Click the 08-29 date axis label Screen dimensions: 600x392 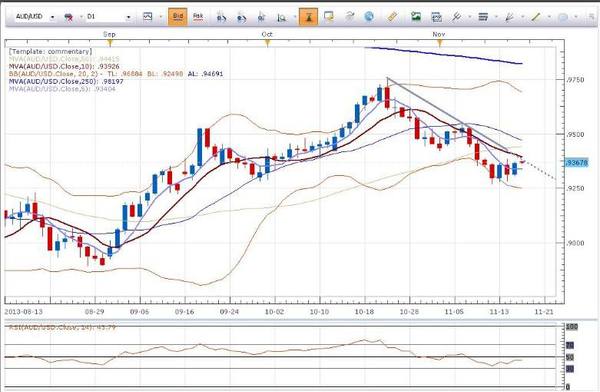pos(95,312)
